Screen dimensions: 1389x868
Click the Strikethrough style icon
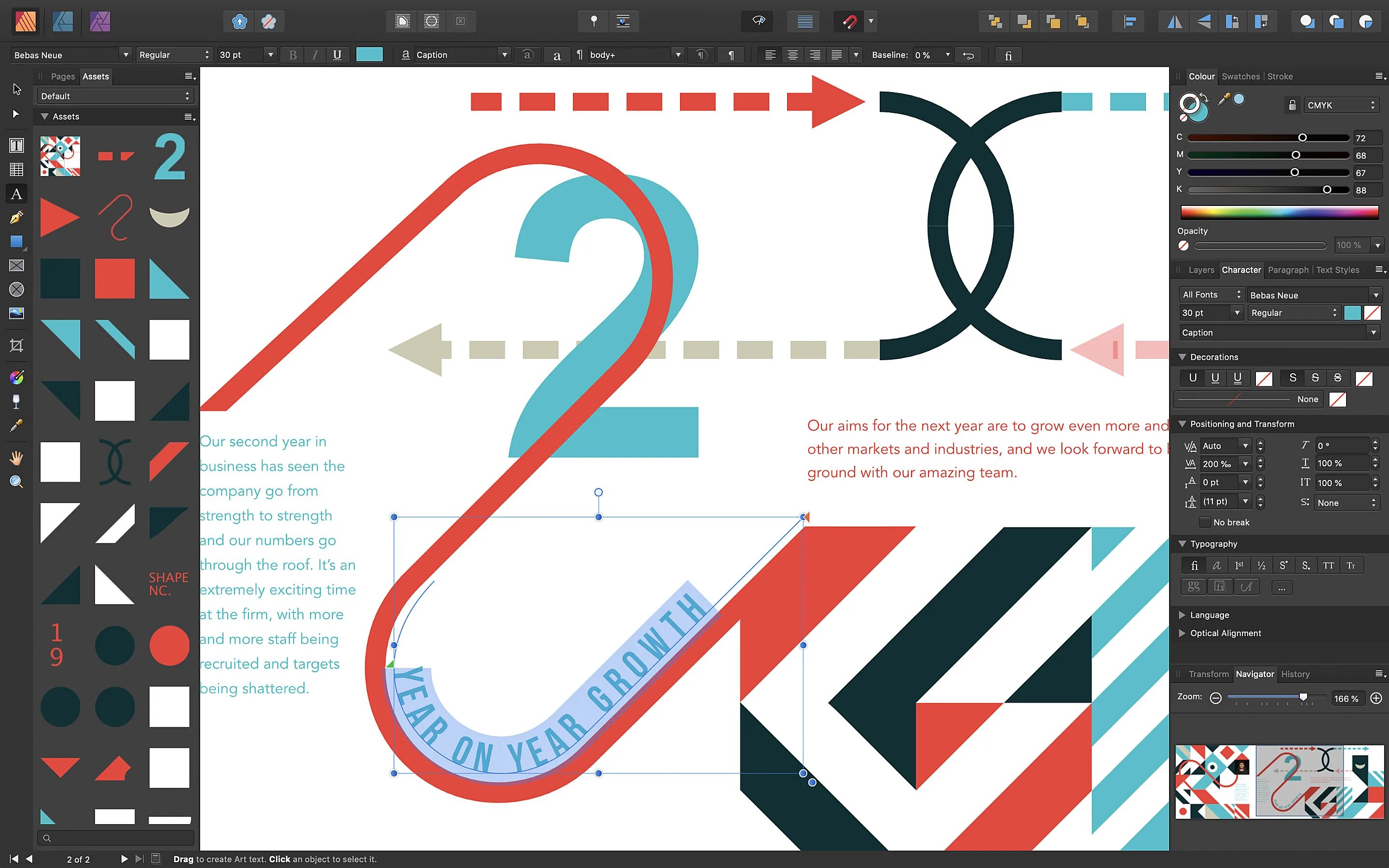pos(1317,377)
